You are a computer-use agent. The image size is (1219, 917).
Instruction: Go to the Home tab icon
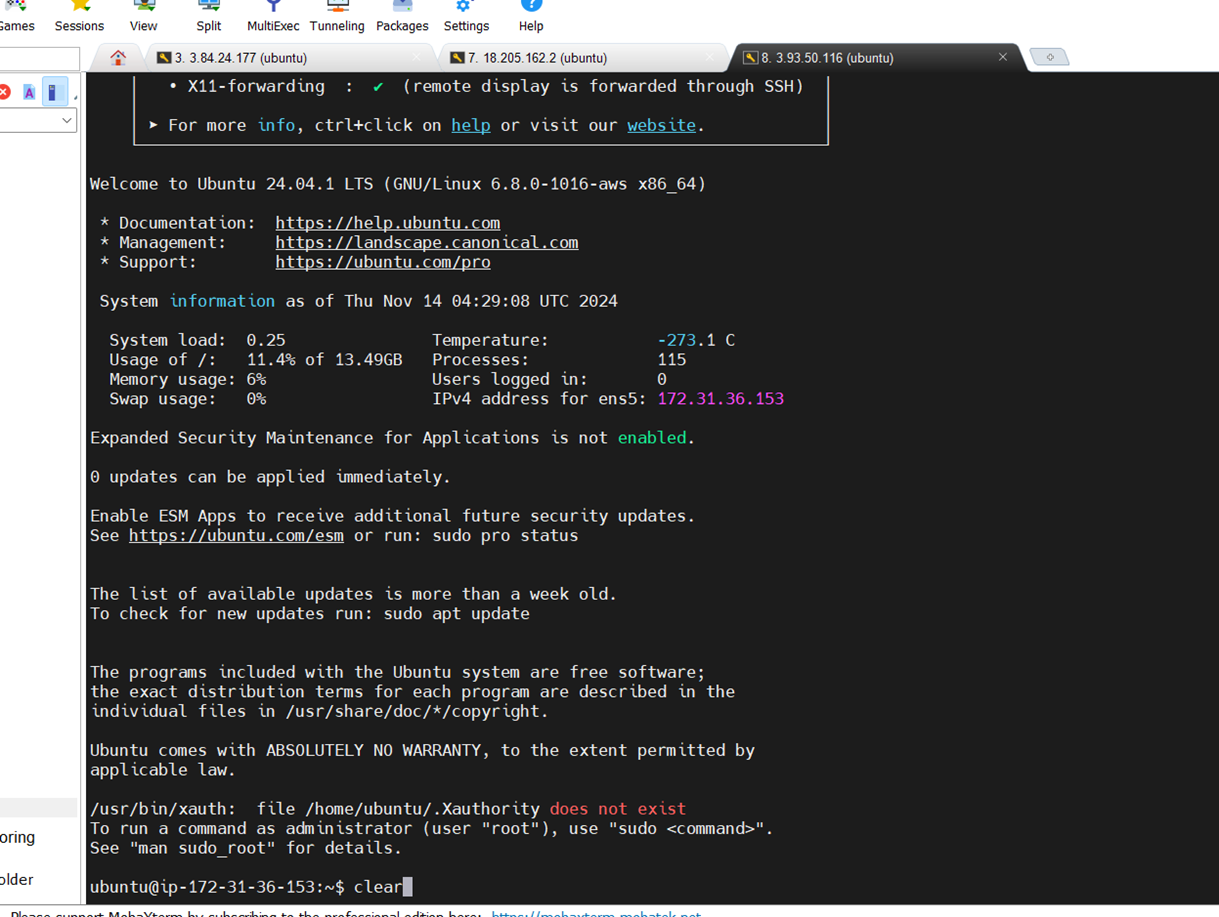pyautogui.click(x=118, y=58)
